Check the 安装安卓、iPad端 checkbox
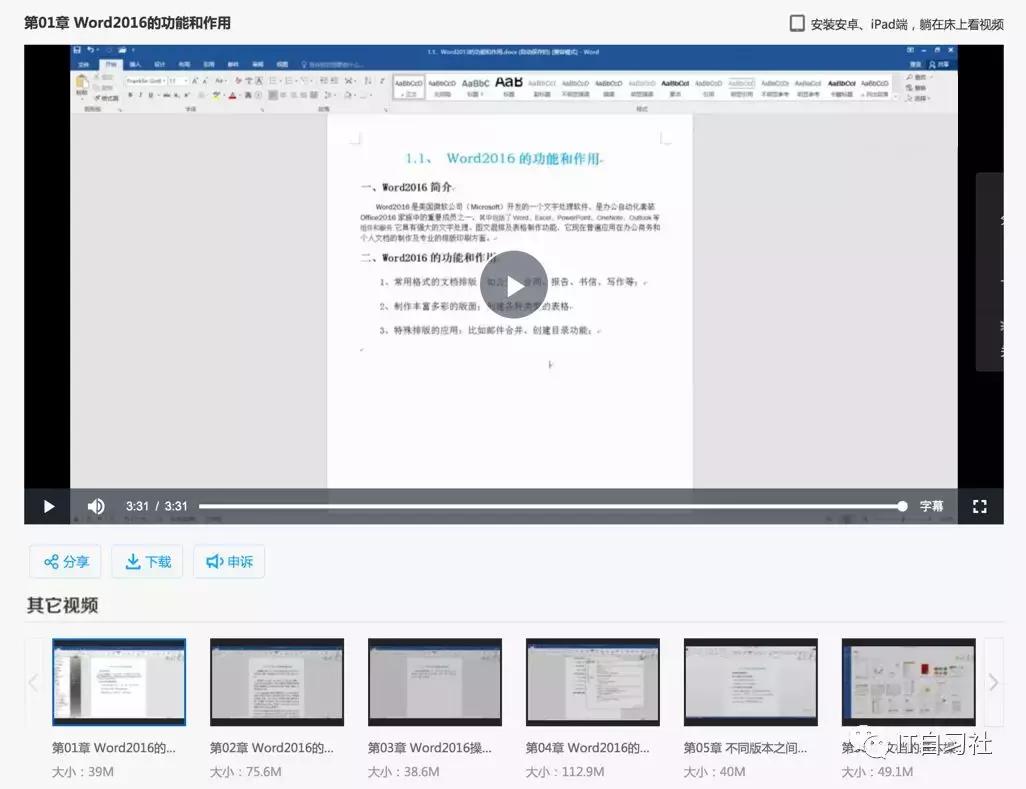This screenshot has height=789, width=1026. [795, 23]
